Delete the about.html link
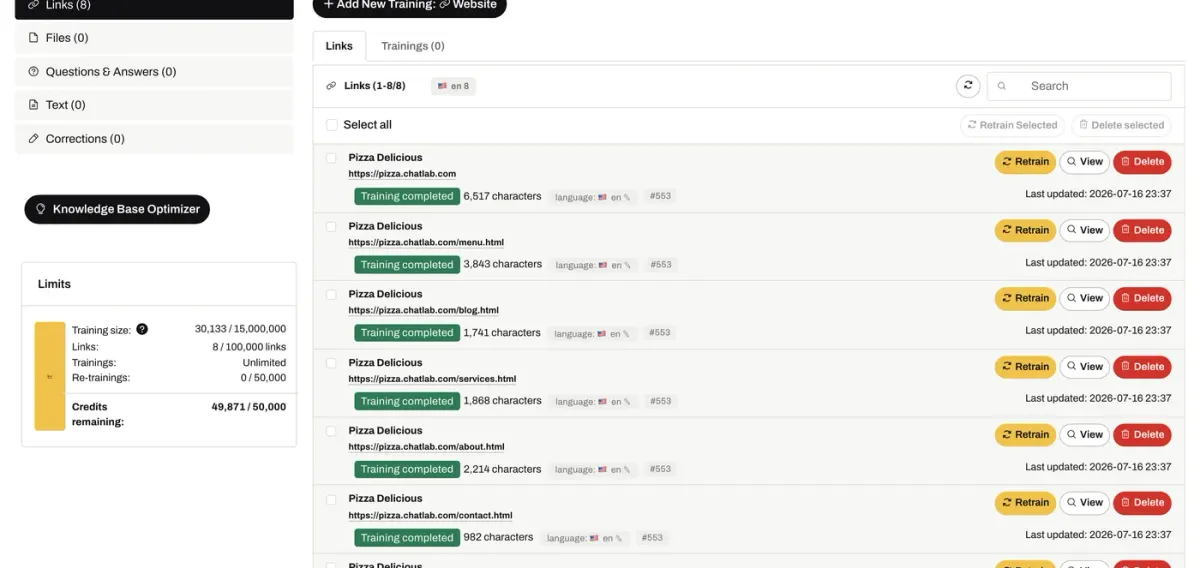1200x568 pixels. tap(1142, 435)
